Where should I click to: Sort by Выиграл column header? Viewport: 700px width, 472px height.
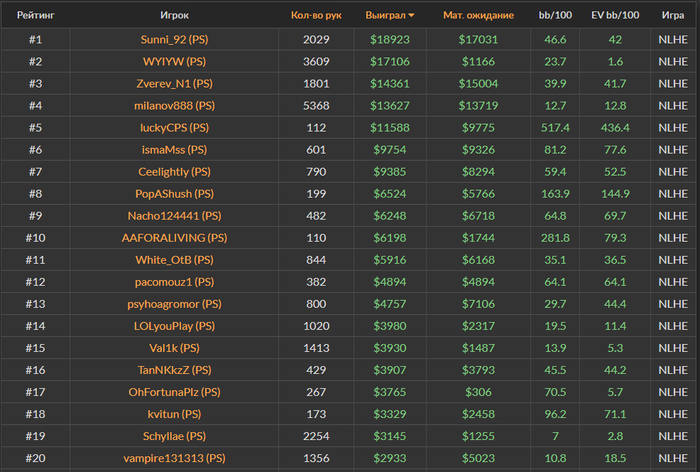[x=385, y=15]
